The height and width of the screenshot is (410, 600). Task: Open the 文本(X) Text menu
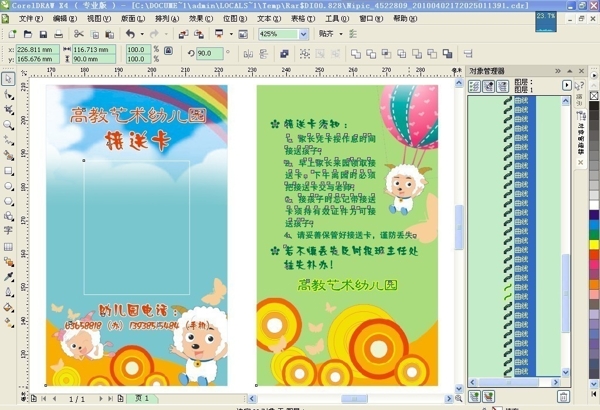(269, 18)
